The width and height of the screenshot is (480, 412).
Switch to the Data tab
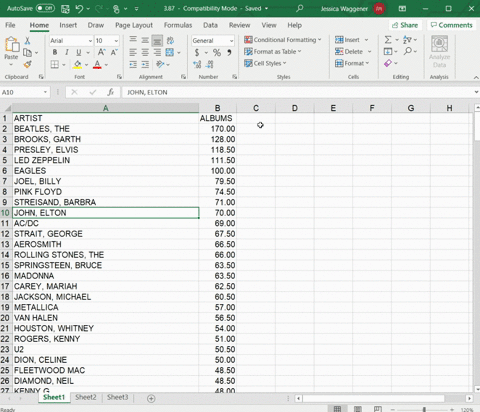(210, 25)
